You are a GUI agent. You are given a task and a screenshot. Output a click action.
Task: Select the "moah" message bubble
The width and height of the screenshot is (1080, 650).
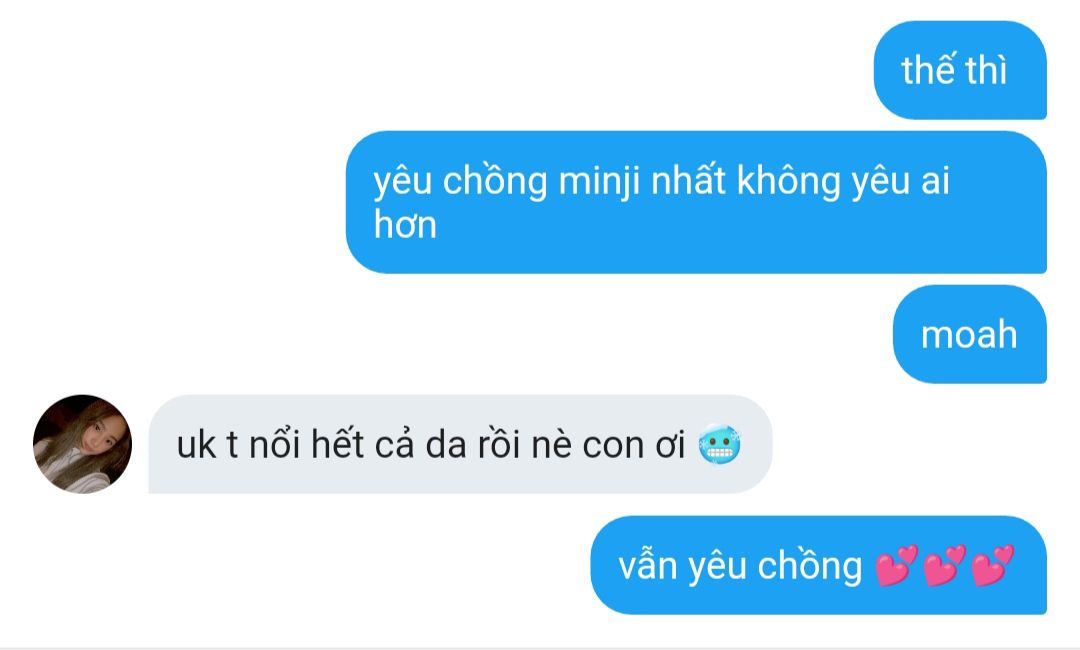coord(970,334)
